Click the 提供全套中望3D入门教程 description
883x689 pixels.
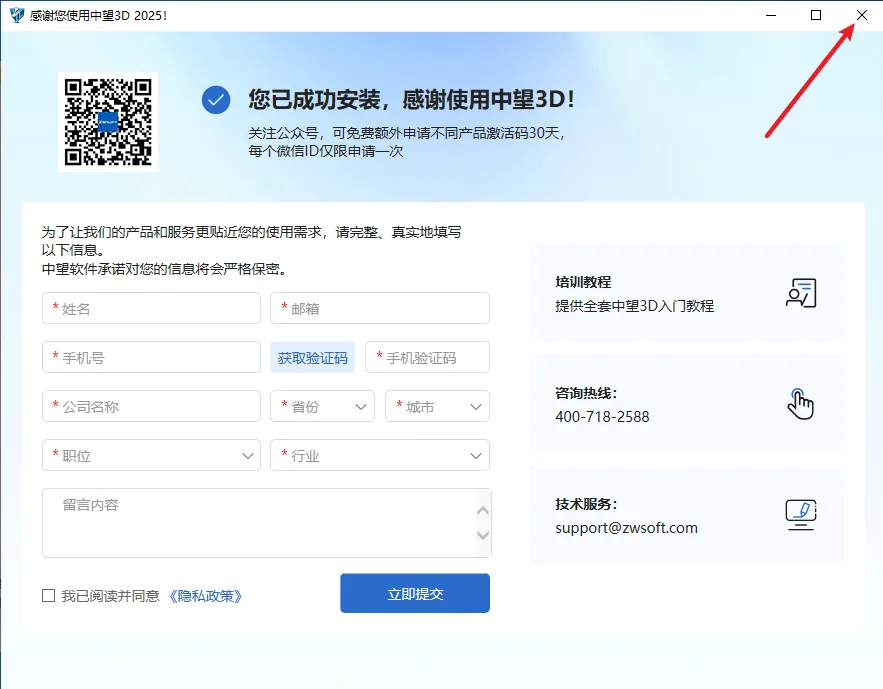click(x=635, y=306)
